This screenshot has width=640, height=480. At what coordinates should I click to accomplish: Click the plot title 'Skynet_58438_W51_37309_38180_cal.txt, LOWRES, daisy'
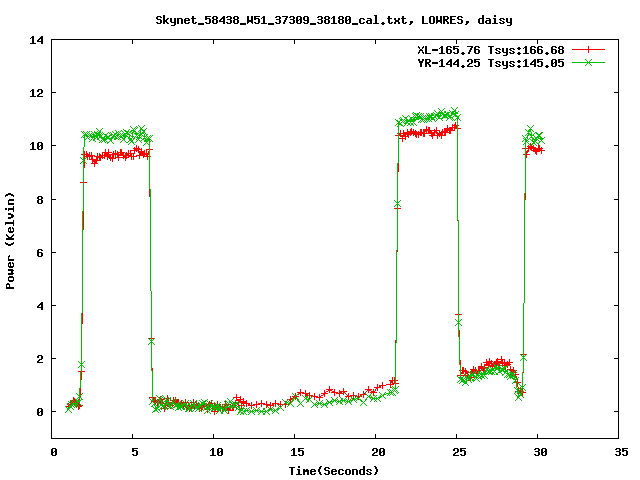click(x=334, y=20)
